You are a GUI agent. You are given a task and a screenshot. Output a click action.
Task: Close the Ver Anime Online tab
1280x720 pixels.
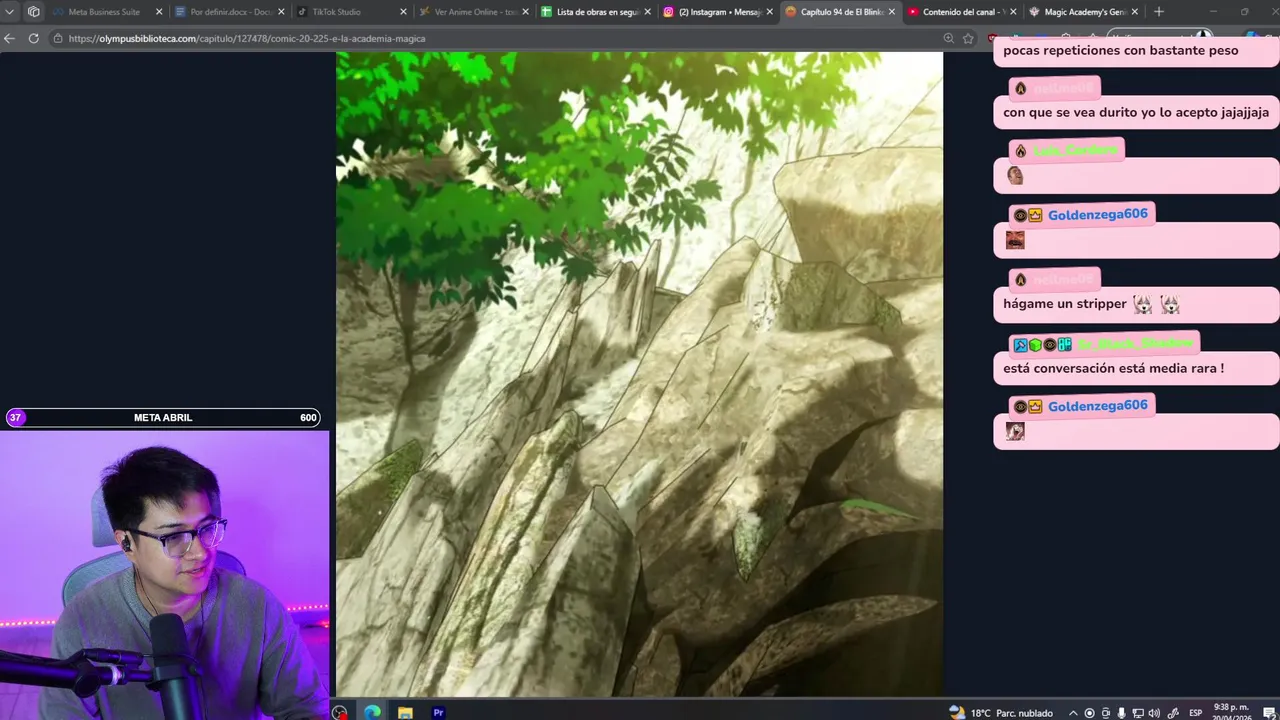pyautogui.click(x=525, y=12)
